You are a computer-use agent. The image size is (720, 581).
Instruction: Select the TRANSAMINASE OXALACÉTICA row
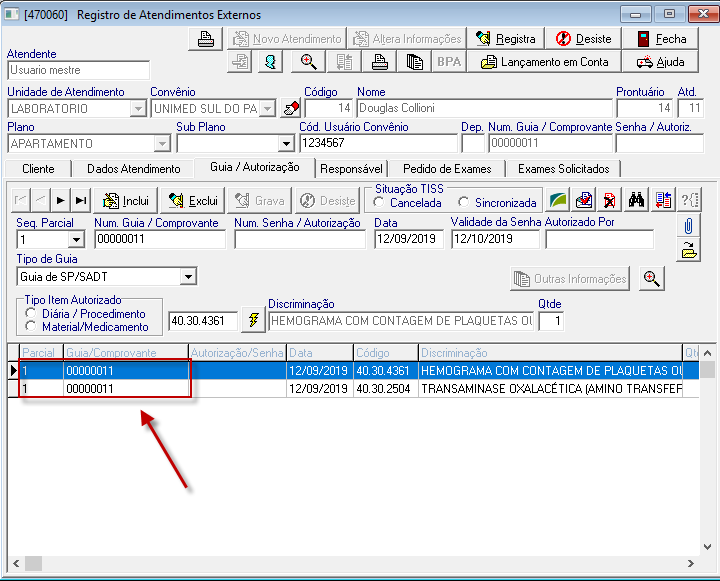click(x=354, y=389)
